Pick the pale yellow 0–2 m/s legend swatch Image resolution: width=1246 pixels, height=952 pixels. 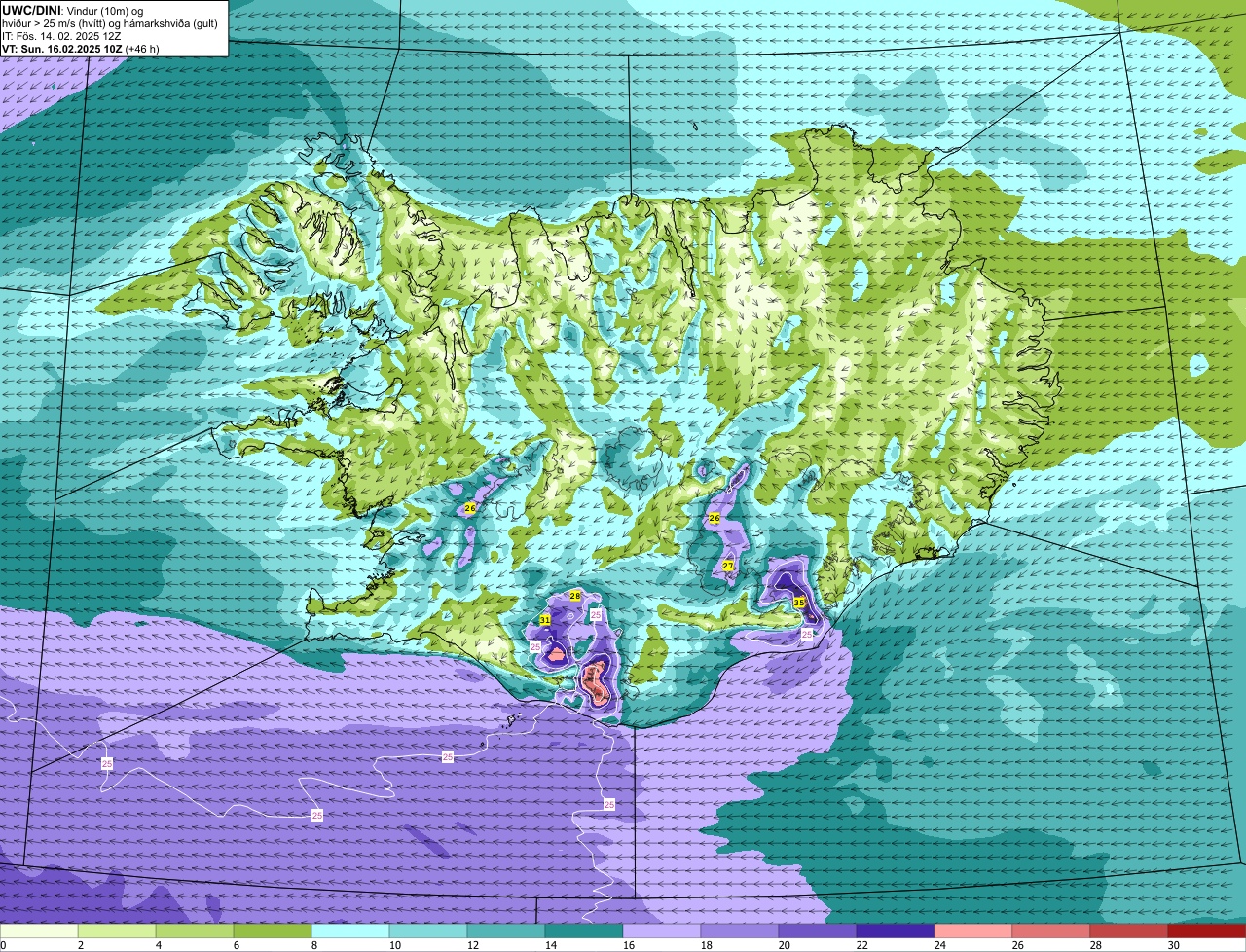pyautogui.click(x=39, y=931)
